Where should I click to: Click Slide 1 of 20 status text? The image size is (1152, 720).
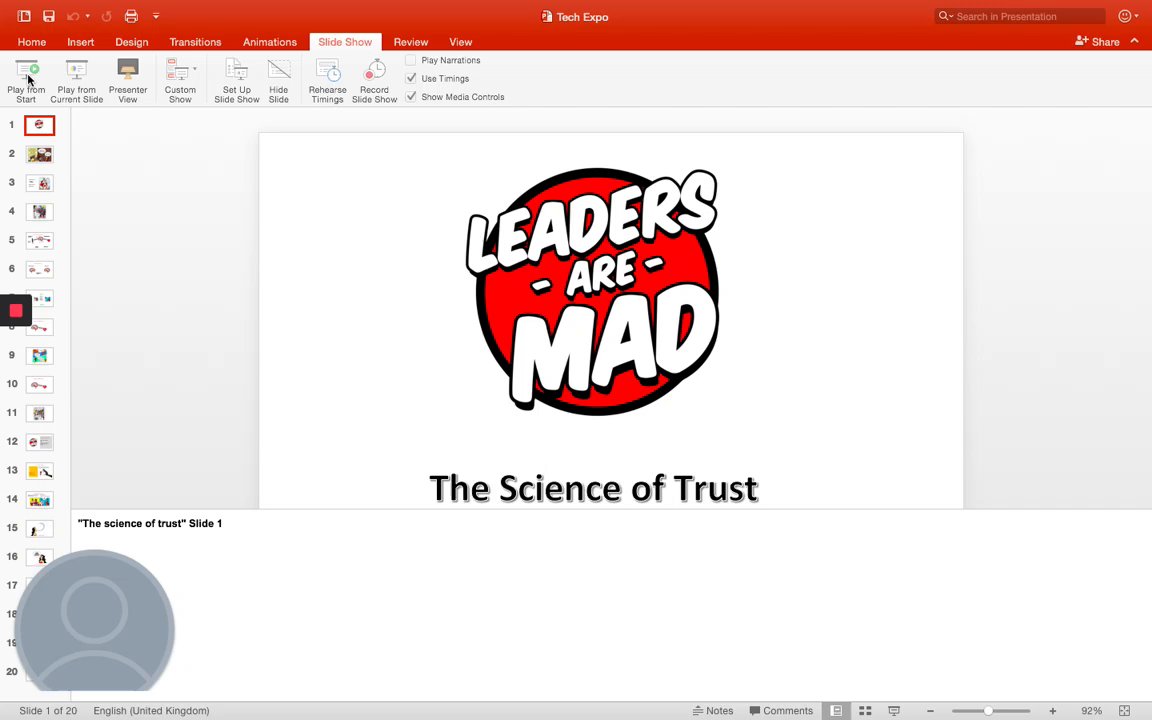pos(48,710)
